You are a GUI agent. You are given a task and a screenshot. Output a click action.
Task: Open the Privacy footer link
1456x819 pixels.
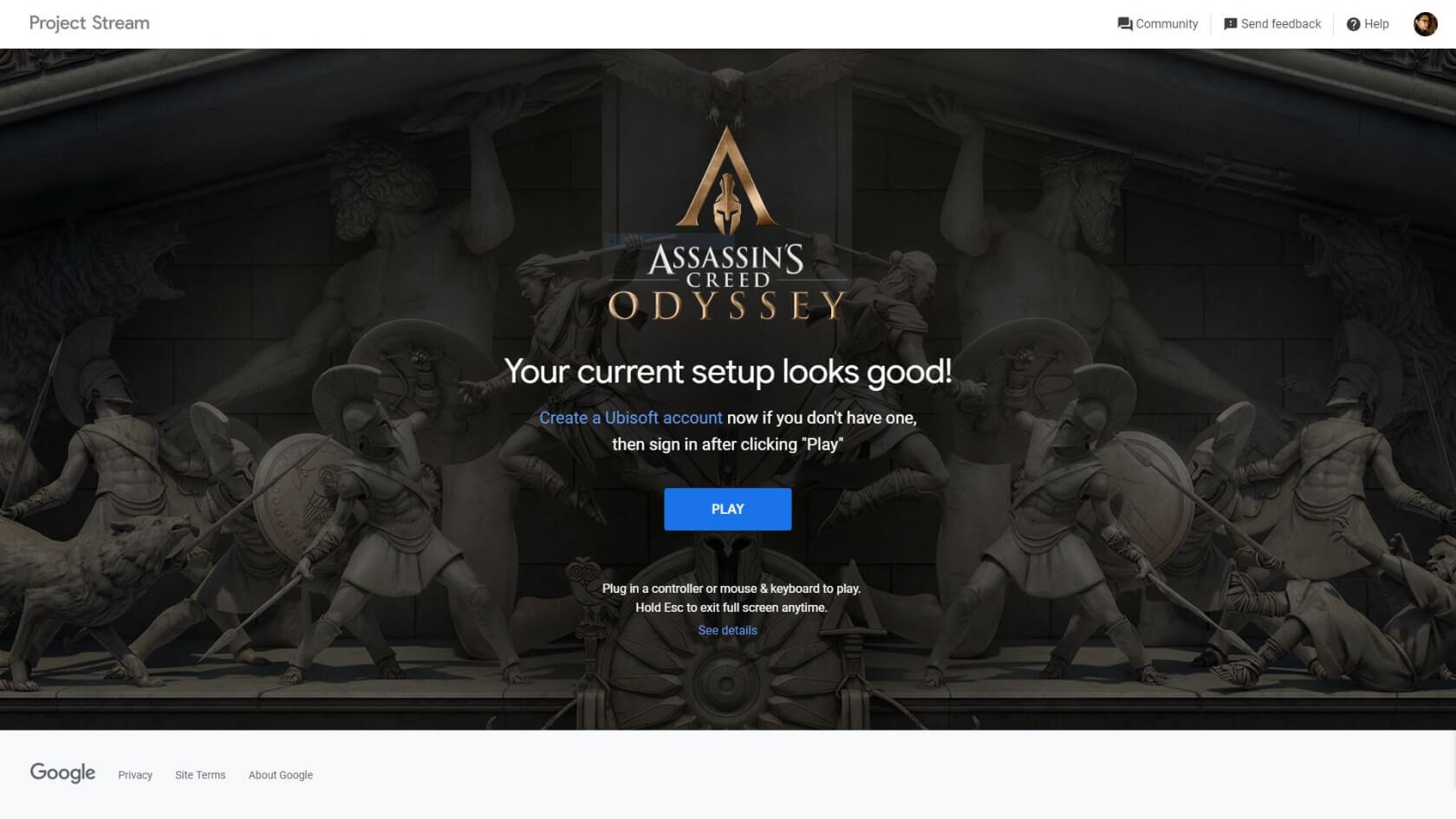click(x=135, y=775)
